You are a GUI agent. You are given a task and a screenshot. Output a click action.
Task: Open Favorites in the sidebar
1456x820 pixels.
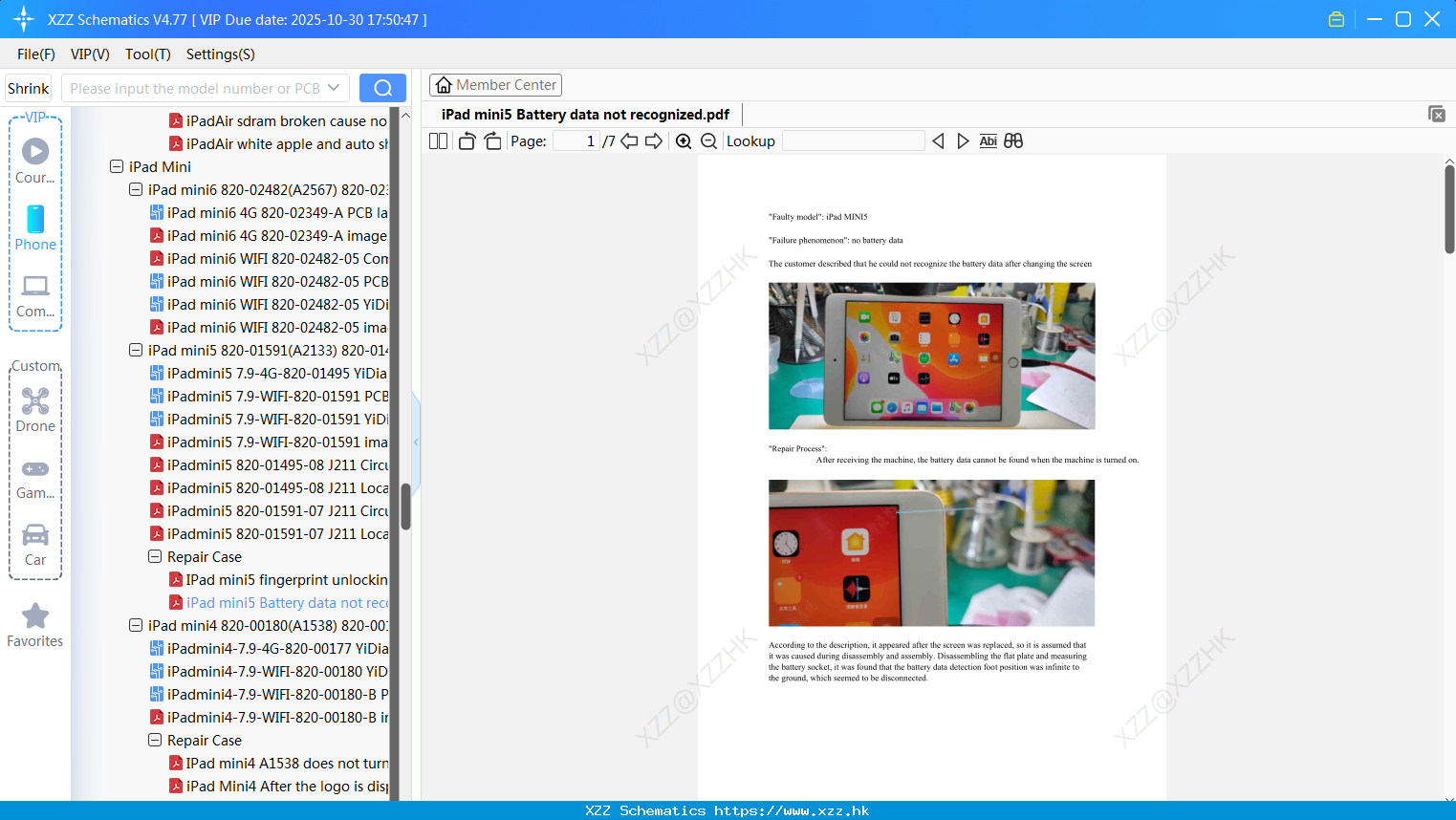click(x=35, y=625)
